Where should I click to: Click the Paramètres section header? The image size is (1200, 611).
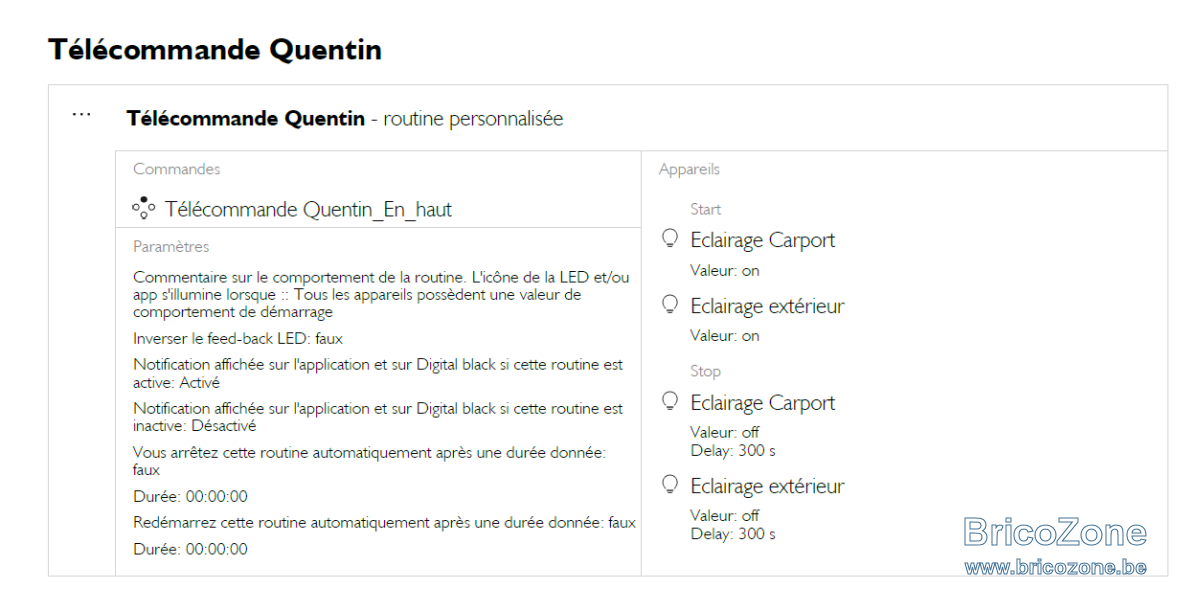[x=171, y=246]
